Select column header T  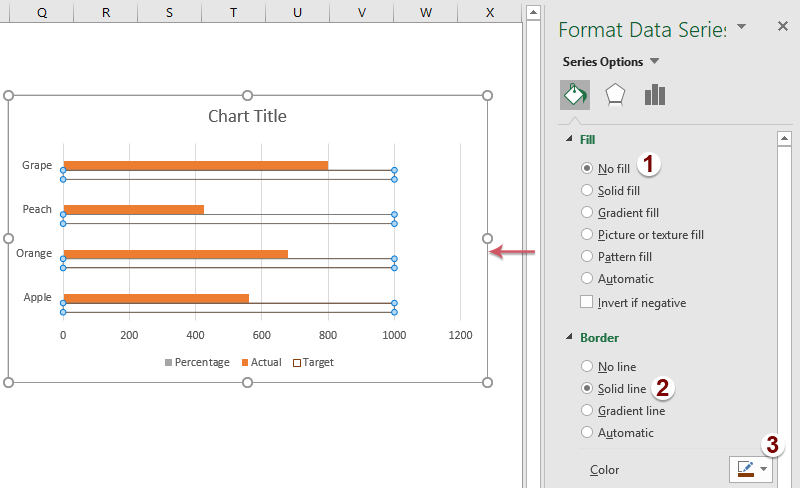[233, 12]
